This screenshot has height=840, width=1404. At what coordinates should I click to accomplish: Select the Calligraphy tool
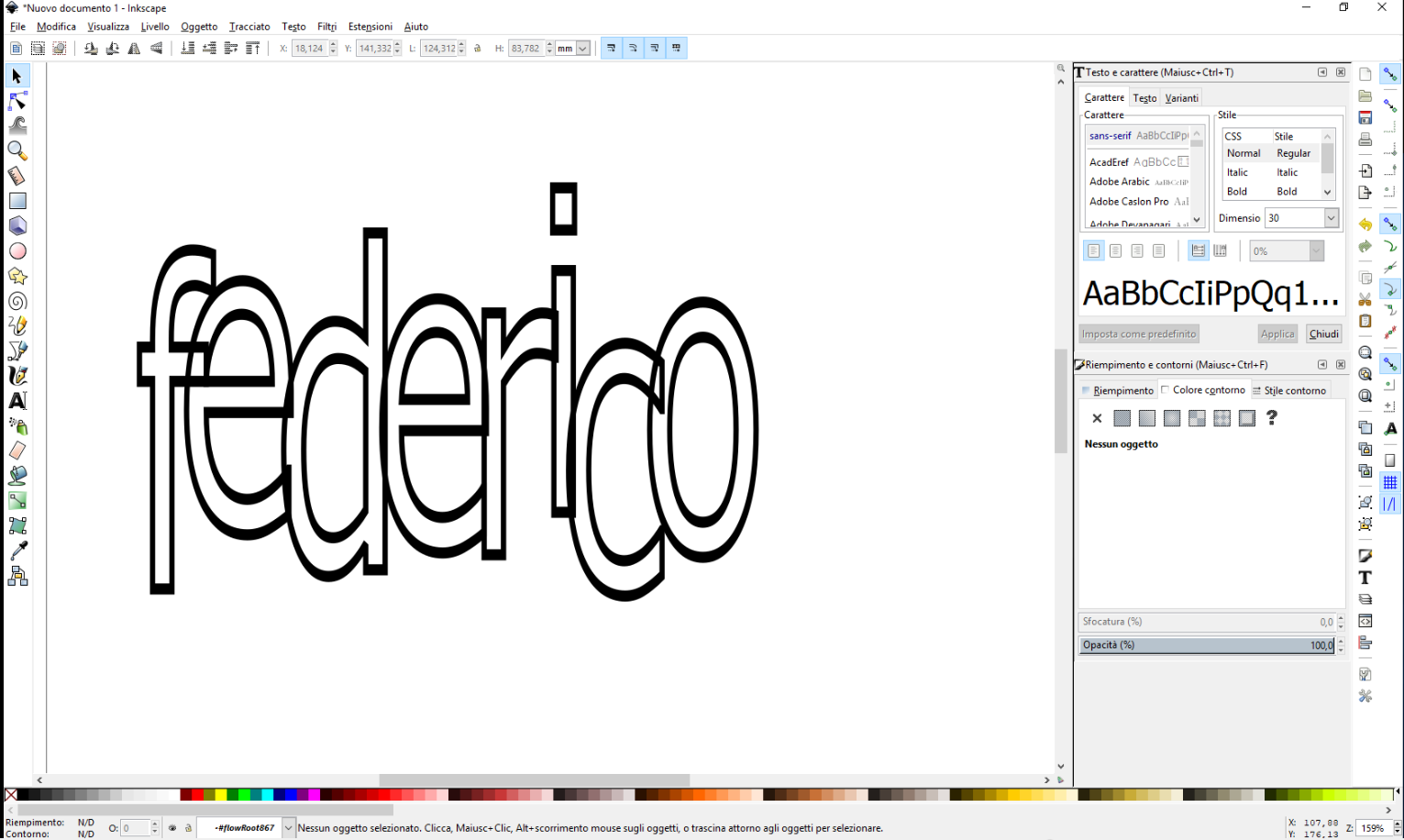[17, 375]
